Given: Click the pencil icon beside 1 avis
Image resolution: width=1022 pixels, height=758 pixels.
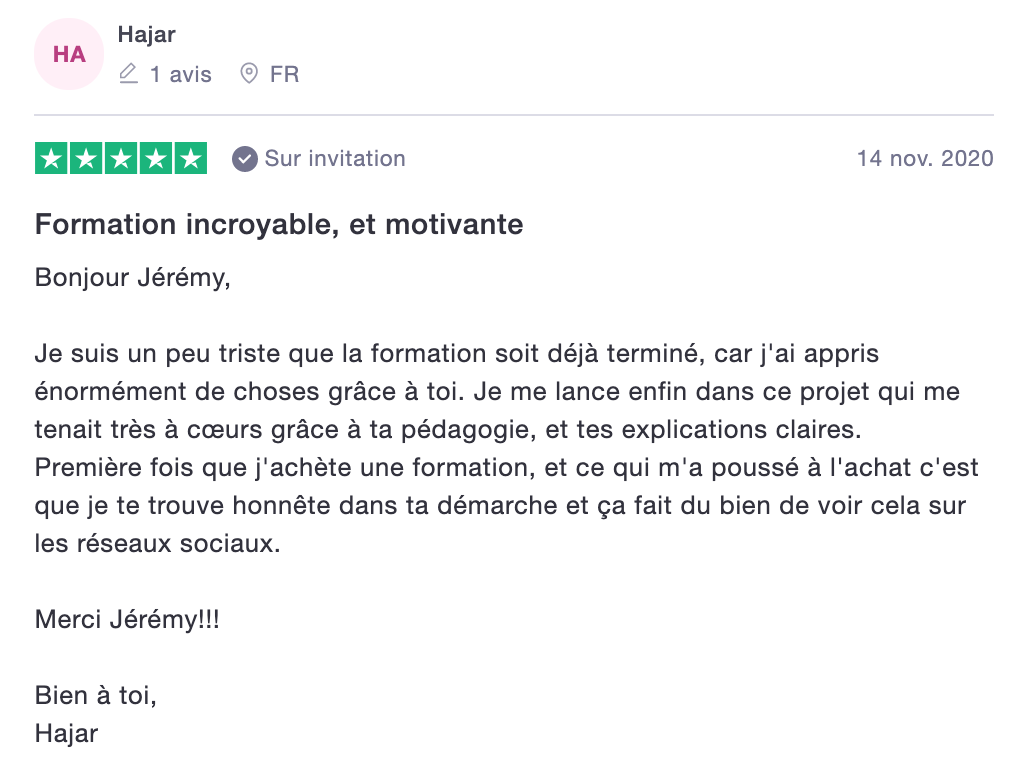Looking at the screenshot, I should coord(128,74).
